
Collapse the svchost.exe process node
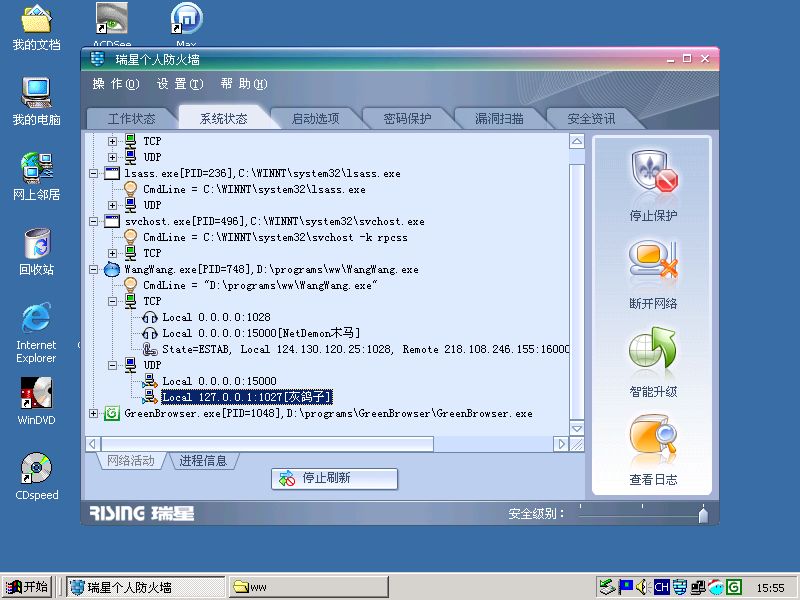(93, 221)
